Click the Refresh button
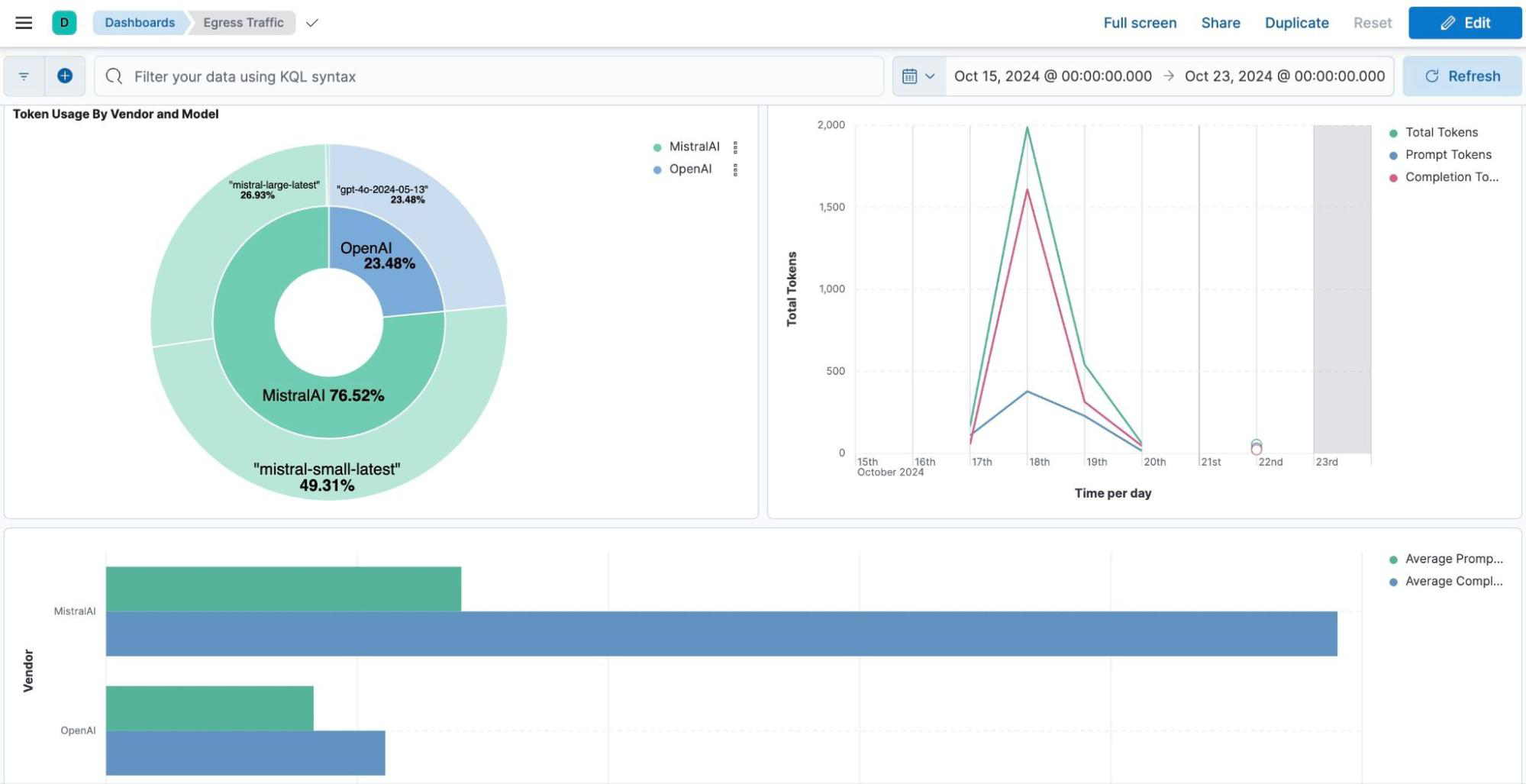Viewport: 1526px width, 784px height. point(1461,76)
